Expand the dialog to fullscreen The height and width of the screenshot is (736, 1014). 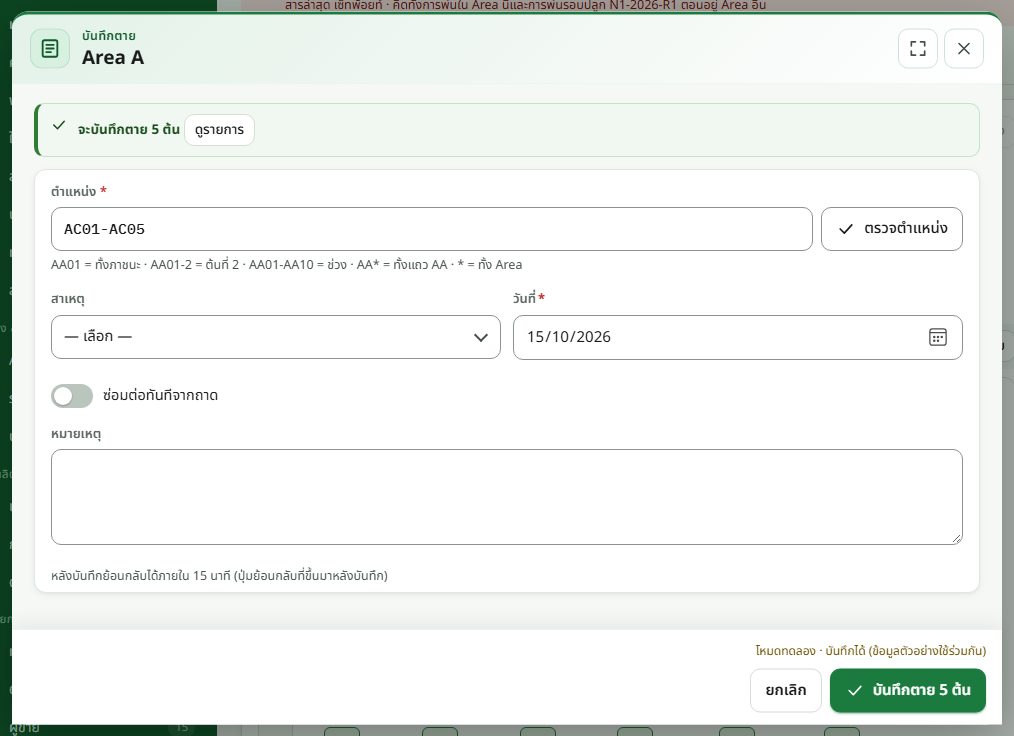click(x=918, y=49)
